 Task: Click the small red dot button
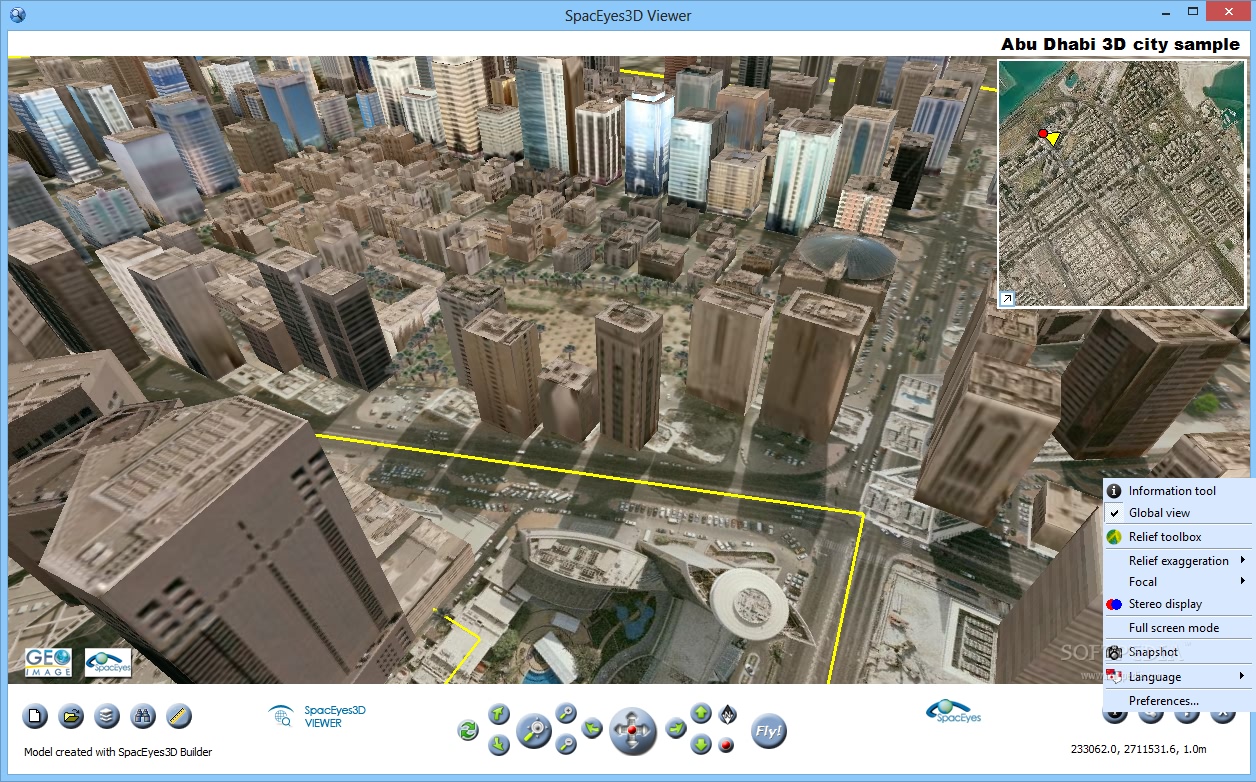[727, 745]
